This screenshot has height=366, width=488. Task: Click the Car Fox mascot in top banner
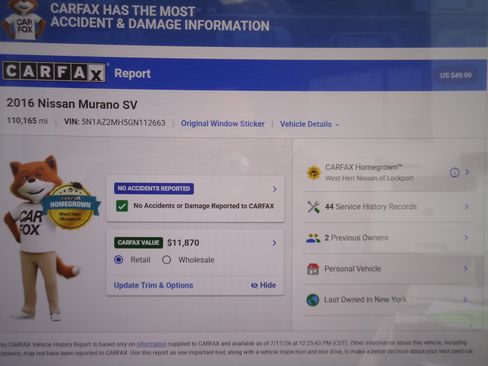pos(23,19)
